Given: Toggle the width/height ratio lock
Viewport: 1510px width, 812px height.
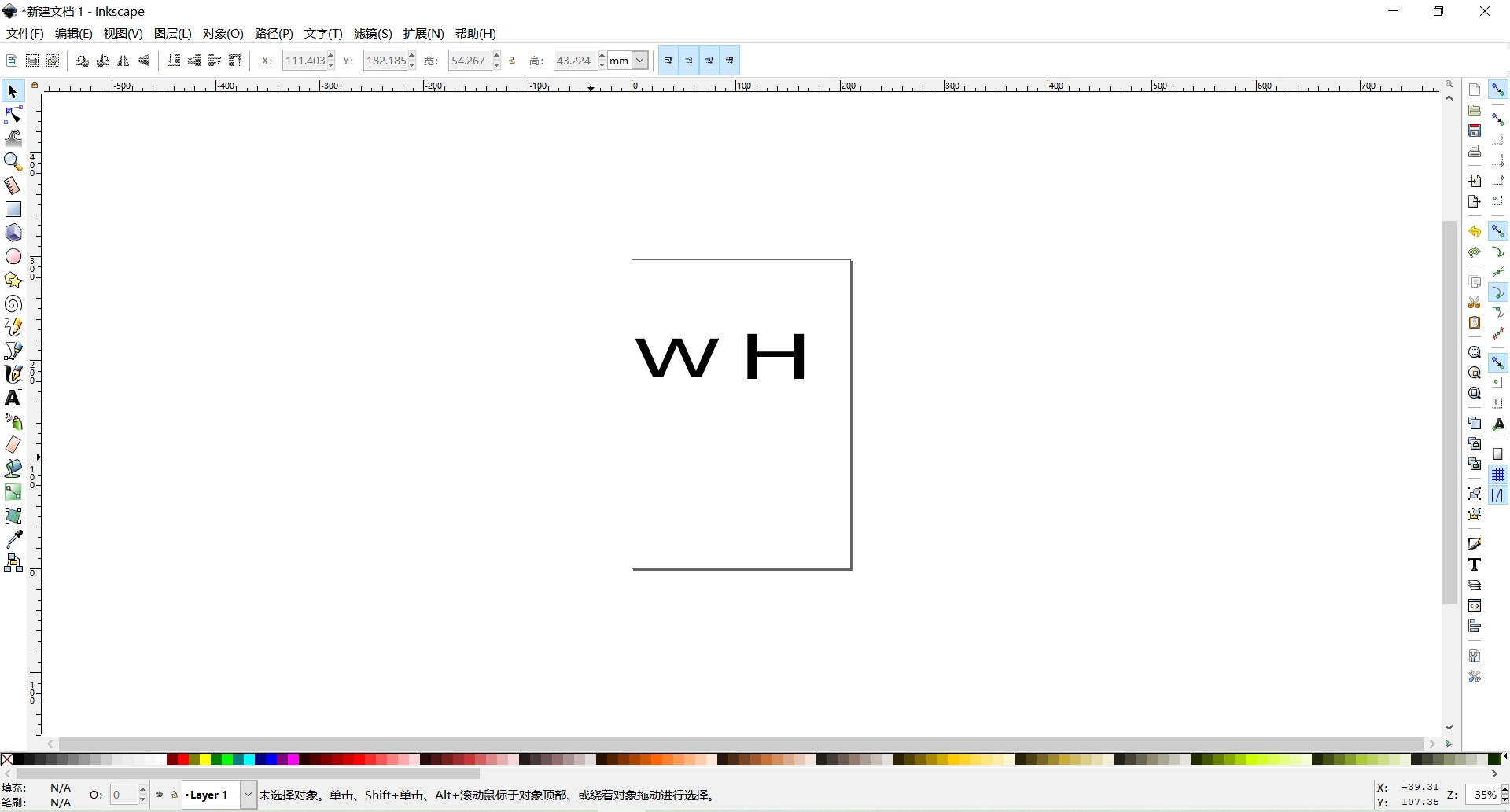Looking at the screenshot, I should click(513, 61).
